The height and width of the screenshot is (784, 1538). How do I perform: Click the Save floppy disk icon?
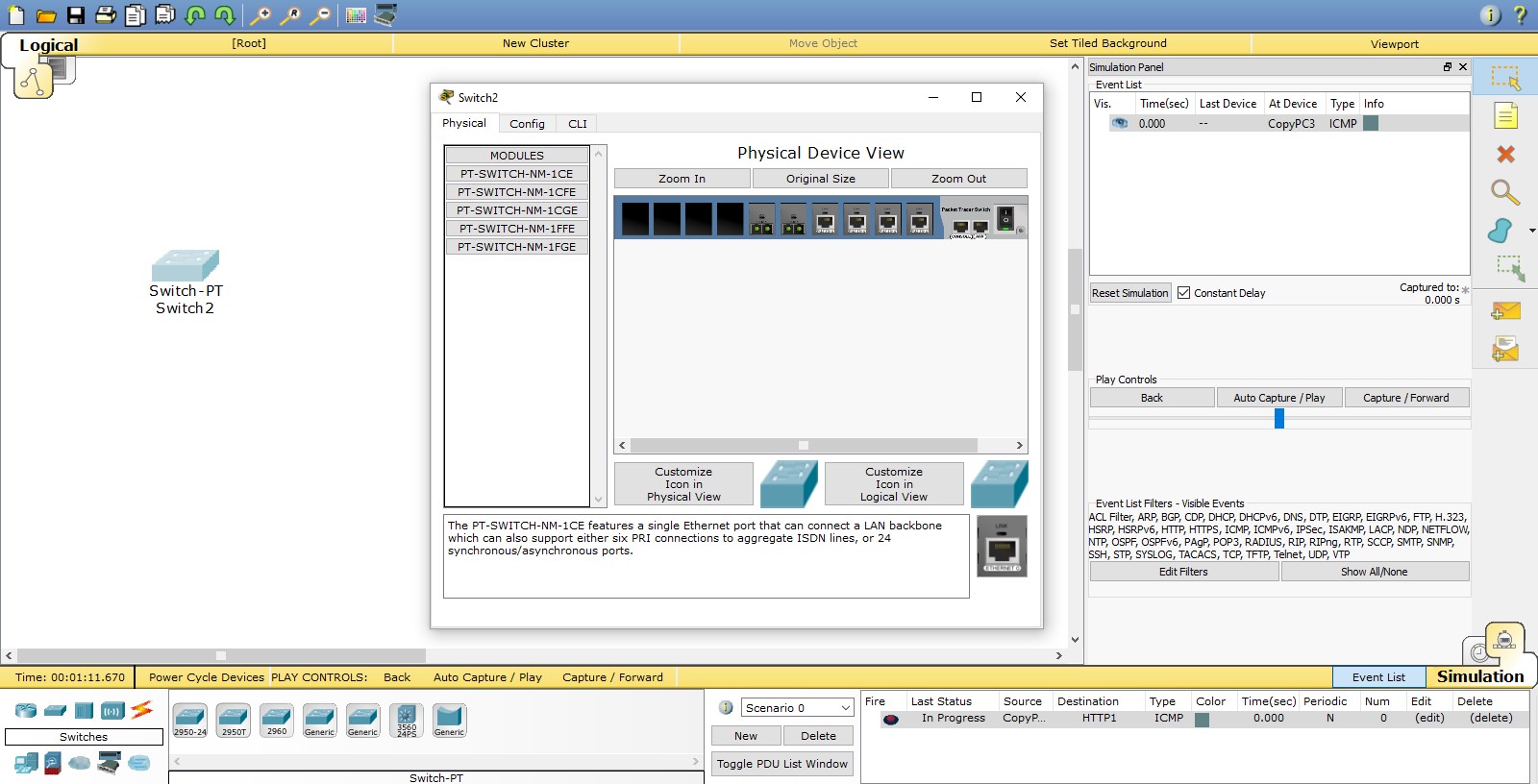point(76,15)
